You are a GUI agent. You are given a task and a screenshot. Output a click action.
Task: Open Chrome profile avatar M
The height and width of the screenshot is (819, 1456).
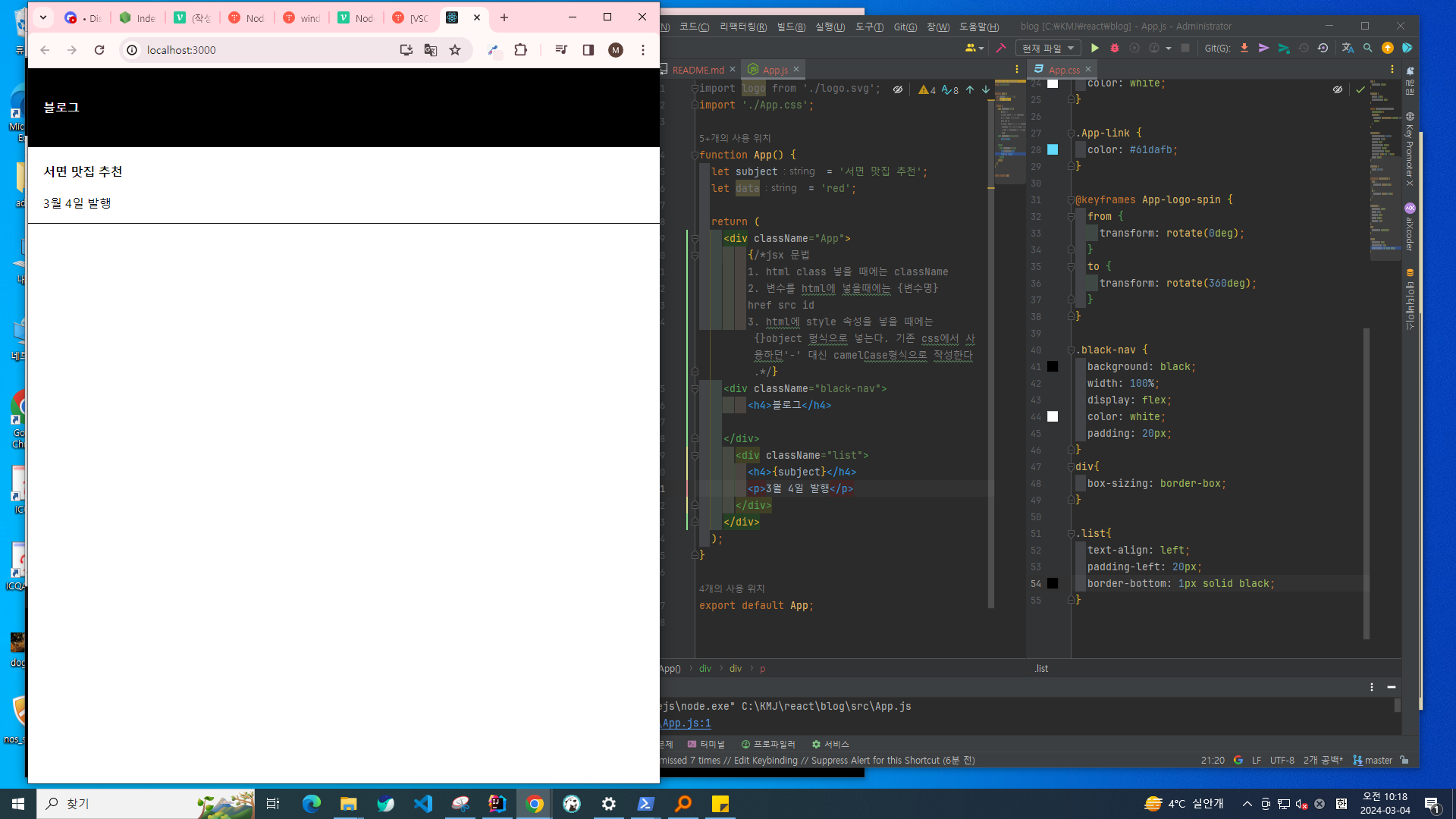tap(616, 50)
